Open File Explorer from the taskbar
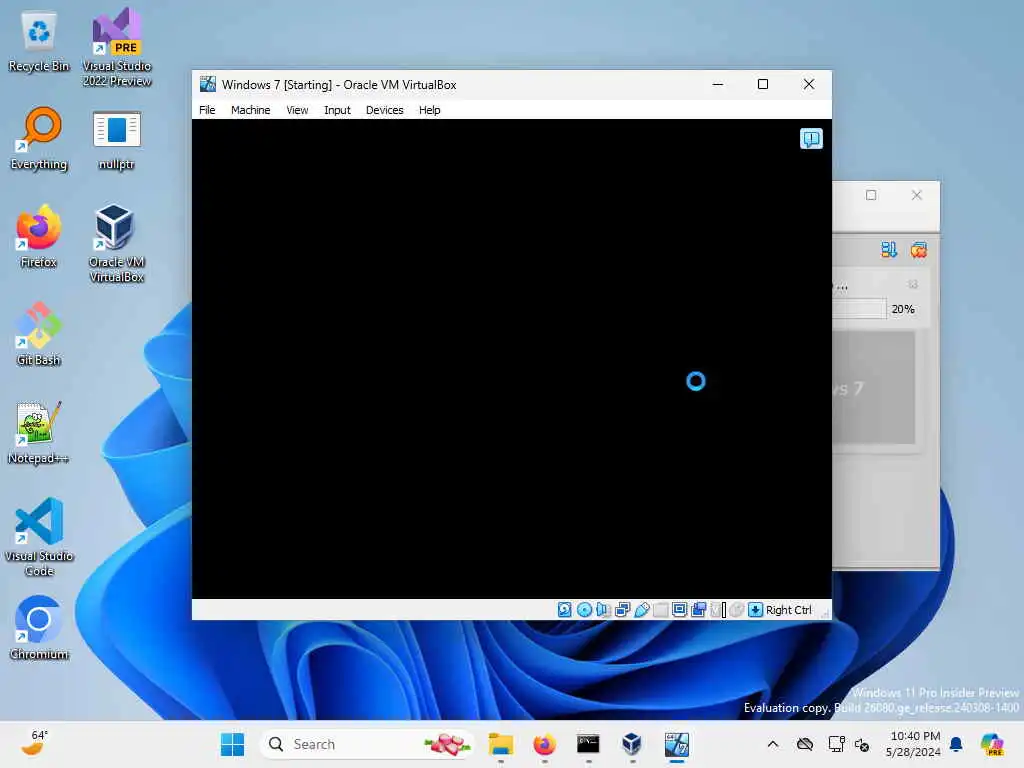 point(501,744)
